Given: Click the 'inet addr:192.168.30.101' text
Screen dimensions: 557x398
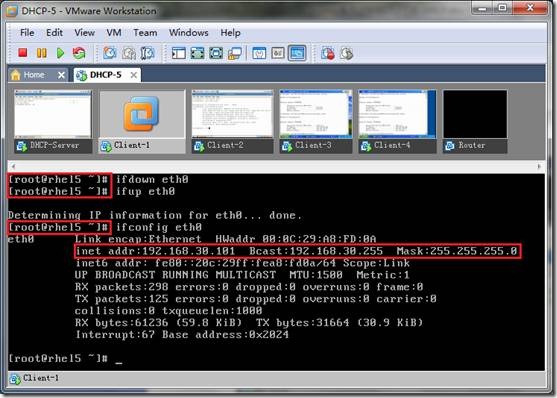Looking at the screenshot, I should (155, 251).
